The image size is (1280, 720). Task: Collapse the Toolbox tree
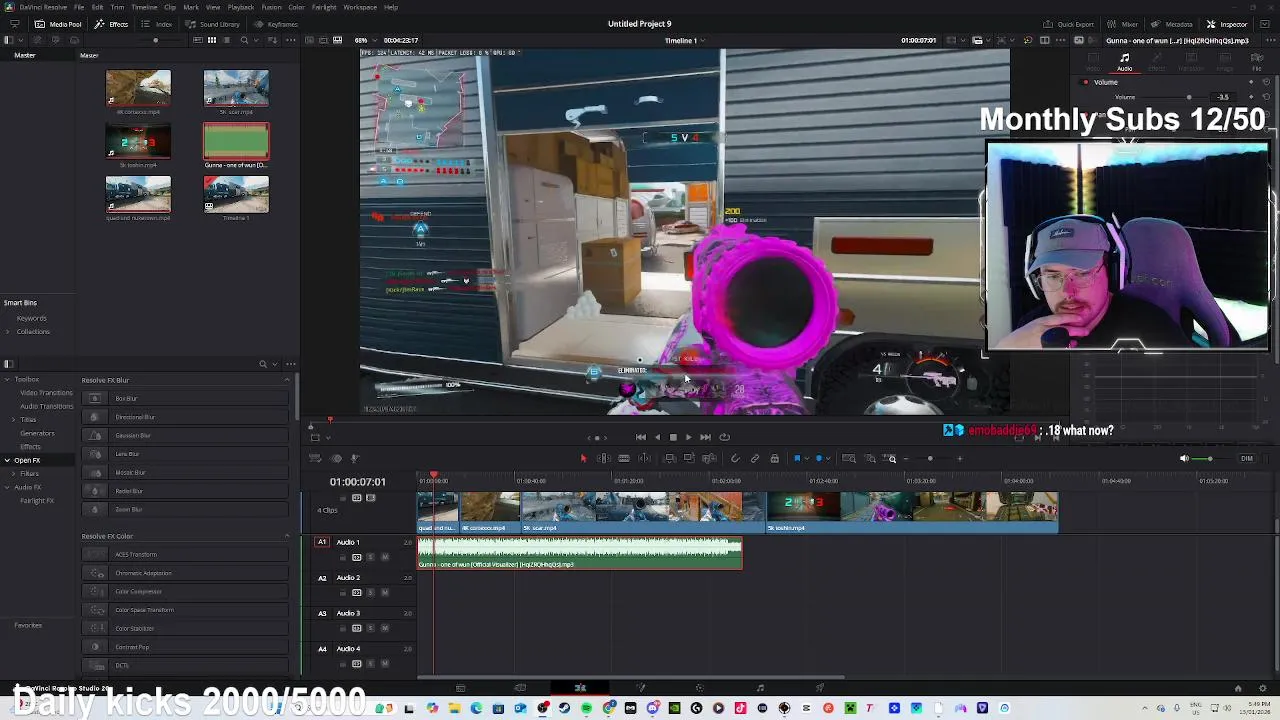click(7, 380)
